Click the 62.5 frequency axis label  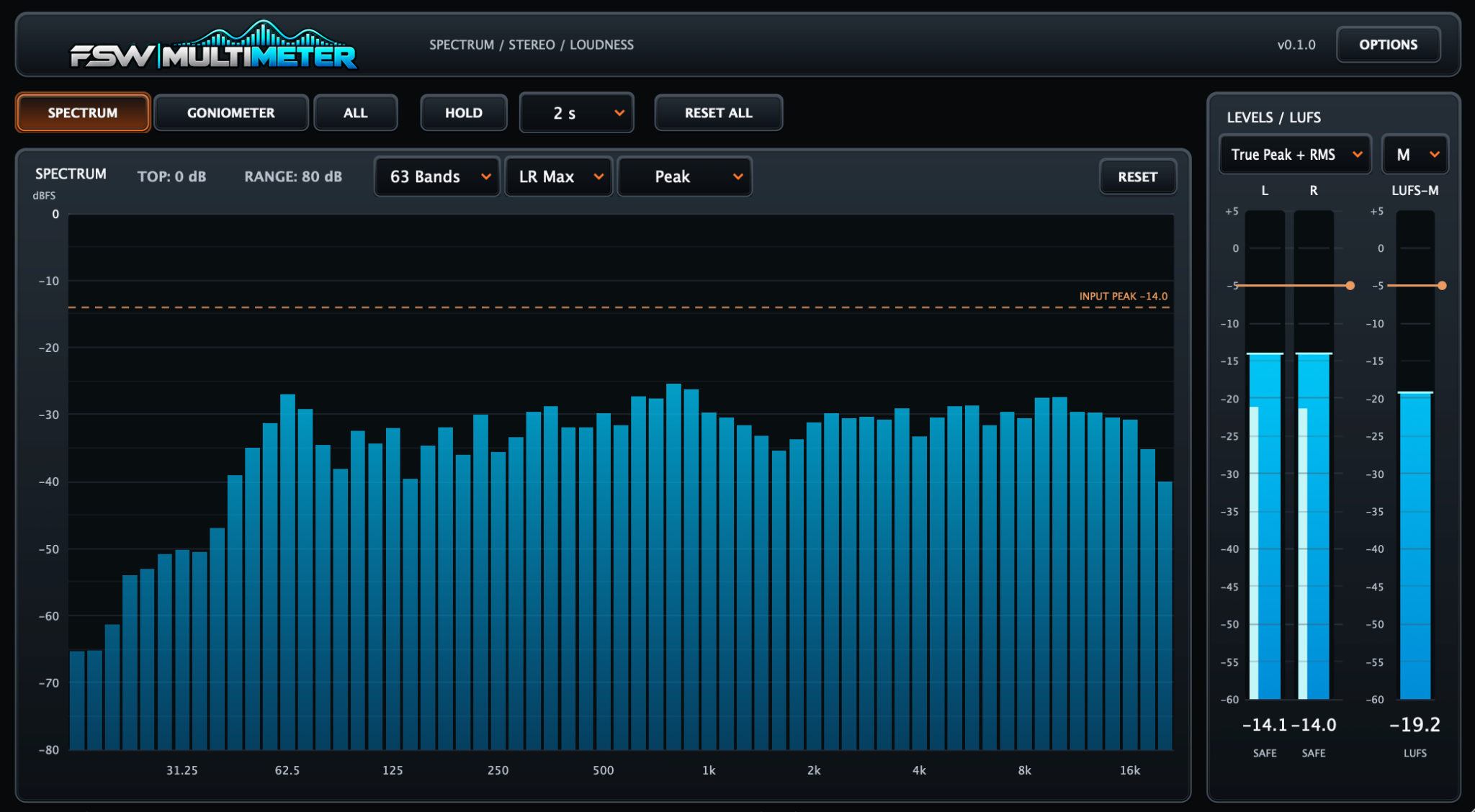[287, 770]
